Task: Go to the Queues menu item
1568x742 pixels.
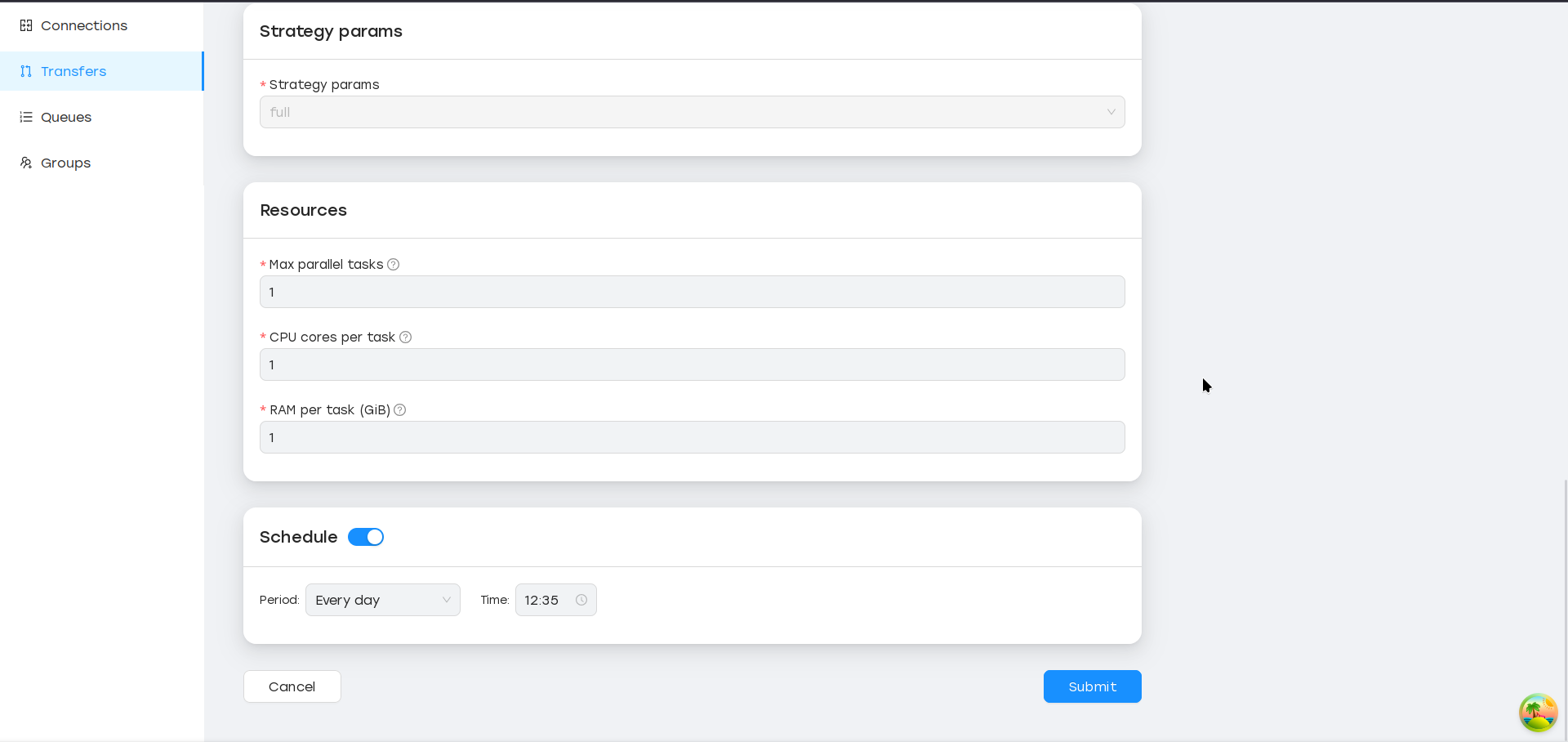Action: (x=66, y=117)
